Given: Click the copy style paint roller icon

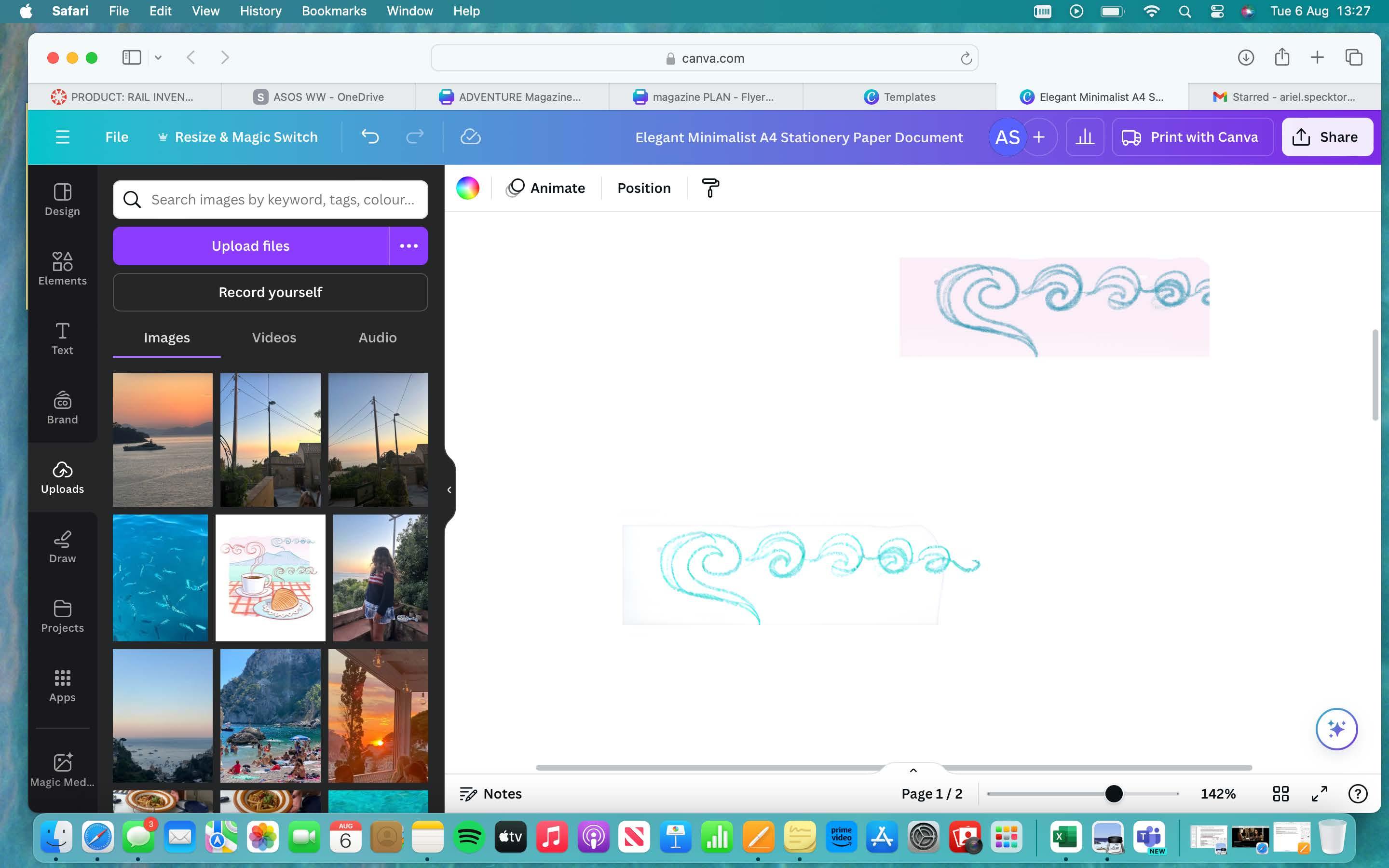Looking at the screenshot, I should [710, 188].
